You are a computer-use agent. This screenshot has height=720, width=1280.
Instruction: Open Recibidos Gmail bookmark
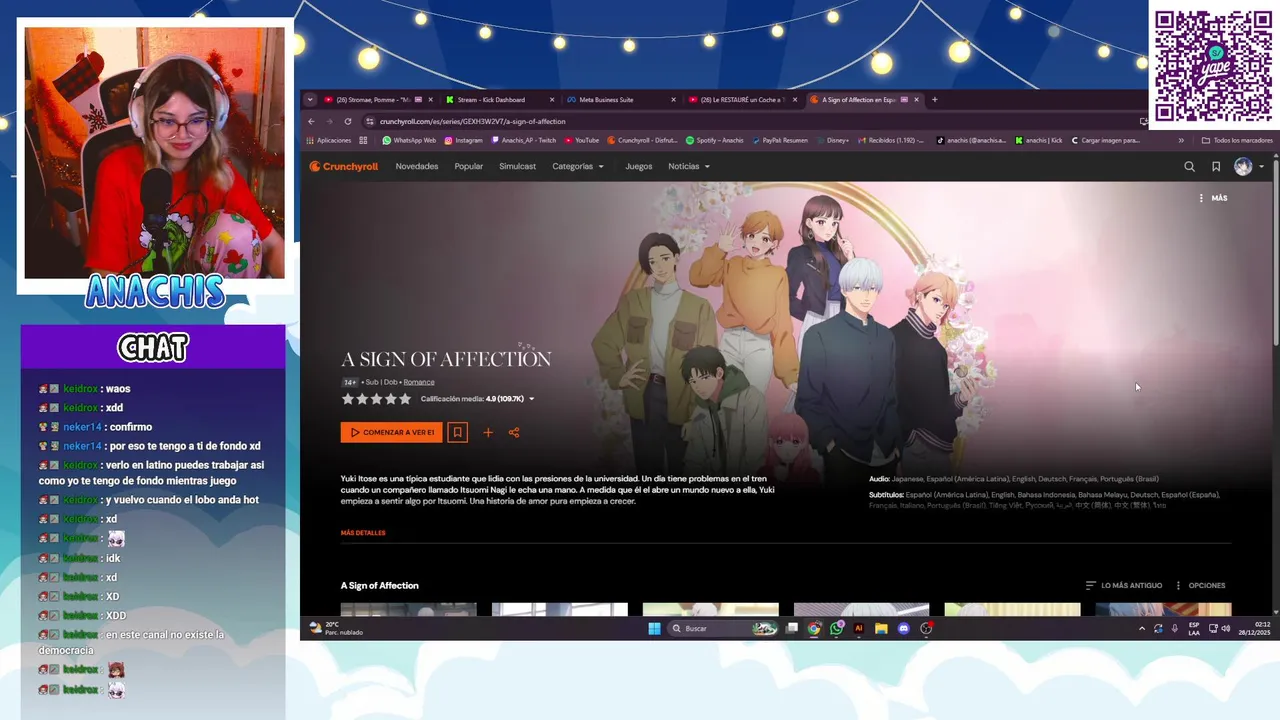[x=891, y=141]
